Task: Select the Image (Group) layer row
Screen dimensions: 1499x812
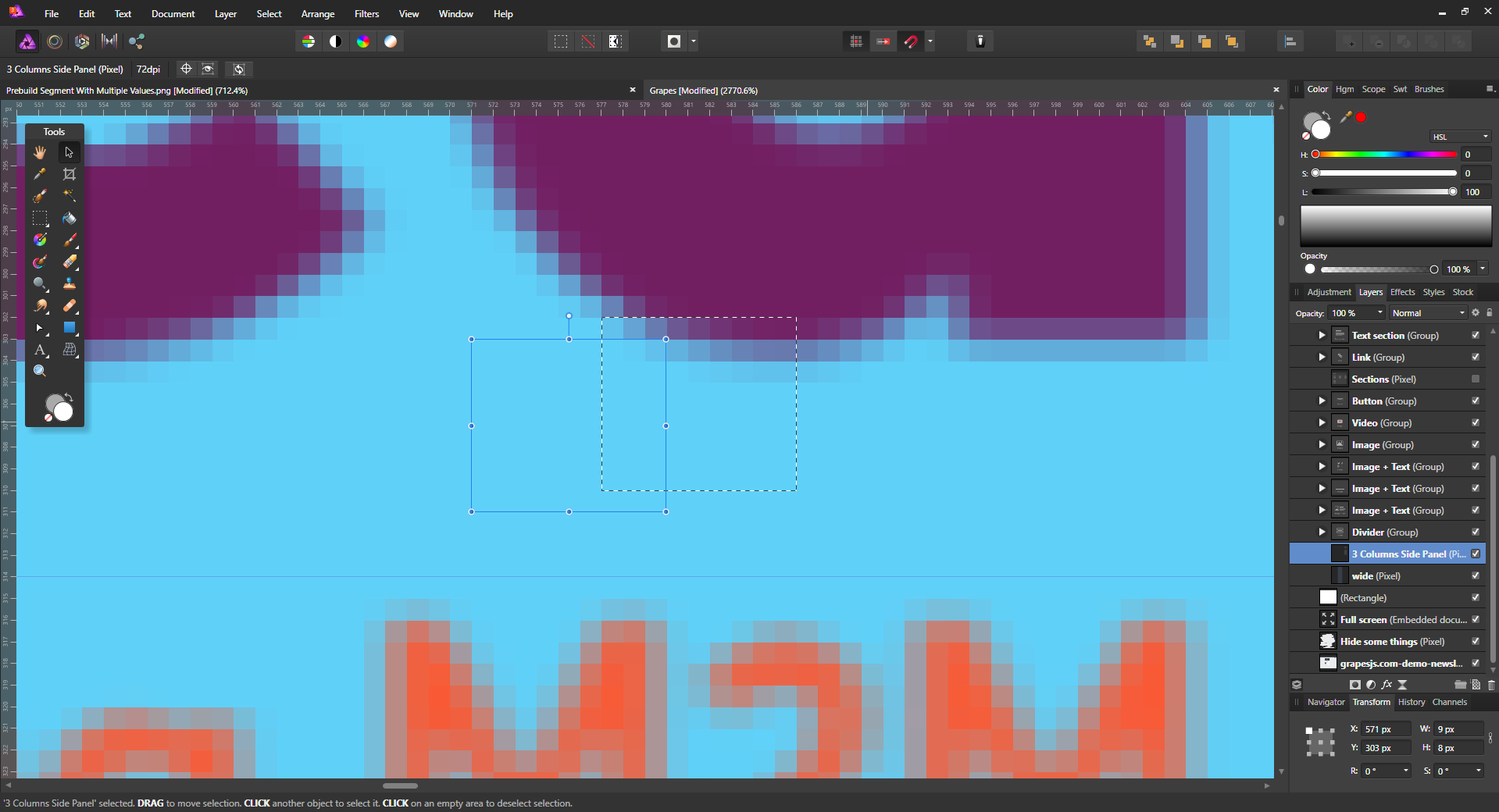Action: [1387, 444]
